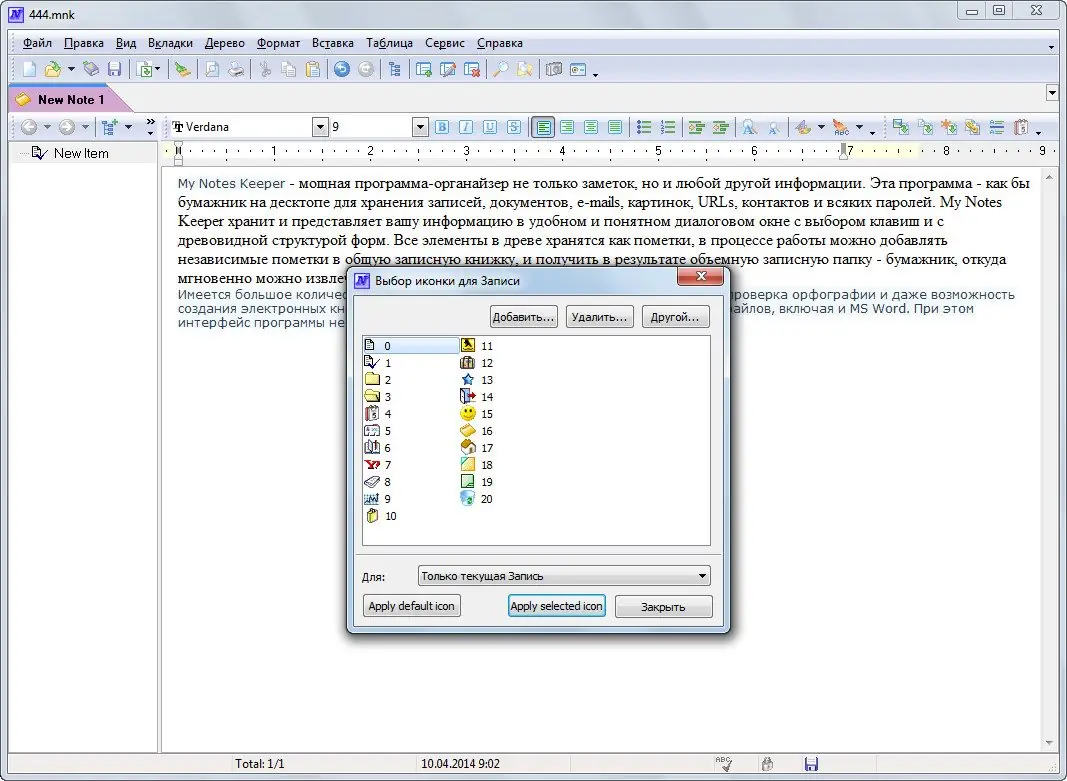Click Apply selected icon button
This screenshot has height=781, width=1067.
tap(557, 606)
